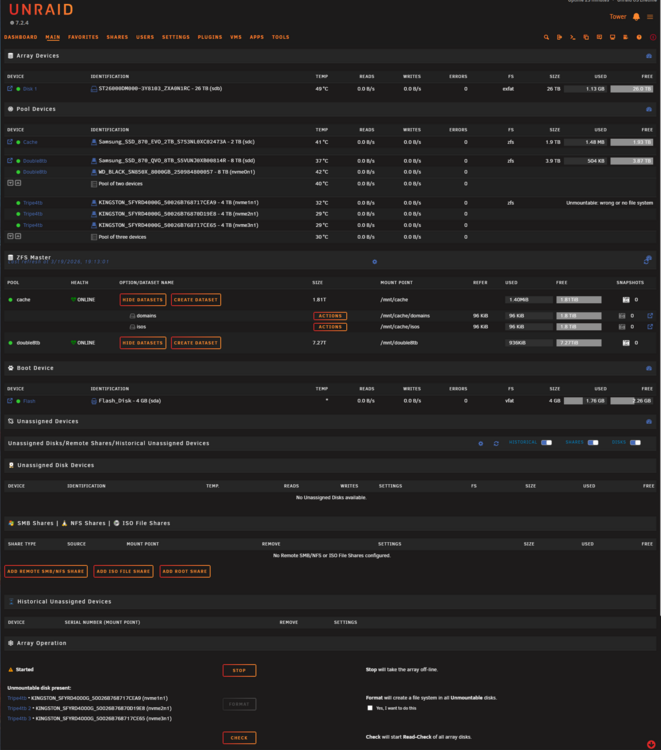Click Add ISO File Share button

point(123,571)
